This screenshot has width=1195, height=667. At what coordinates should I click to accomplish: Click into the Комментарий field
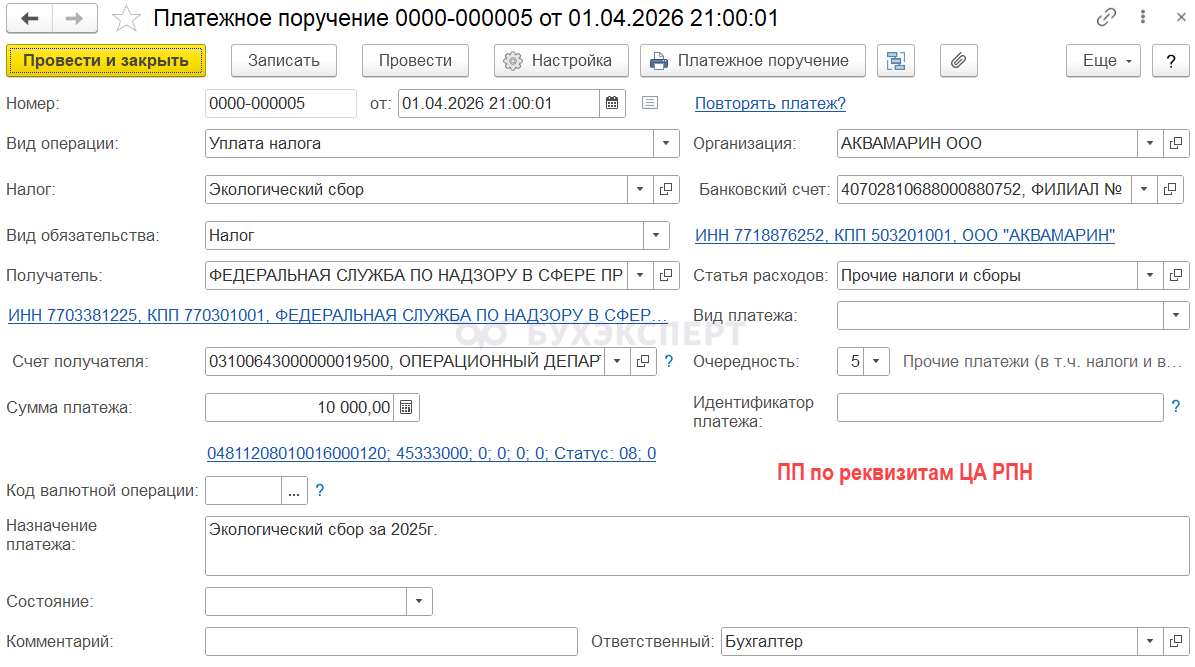[x=391, y=642]
